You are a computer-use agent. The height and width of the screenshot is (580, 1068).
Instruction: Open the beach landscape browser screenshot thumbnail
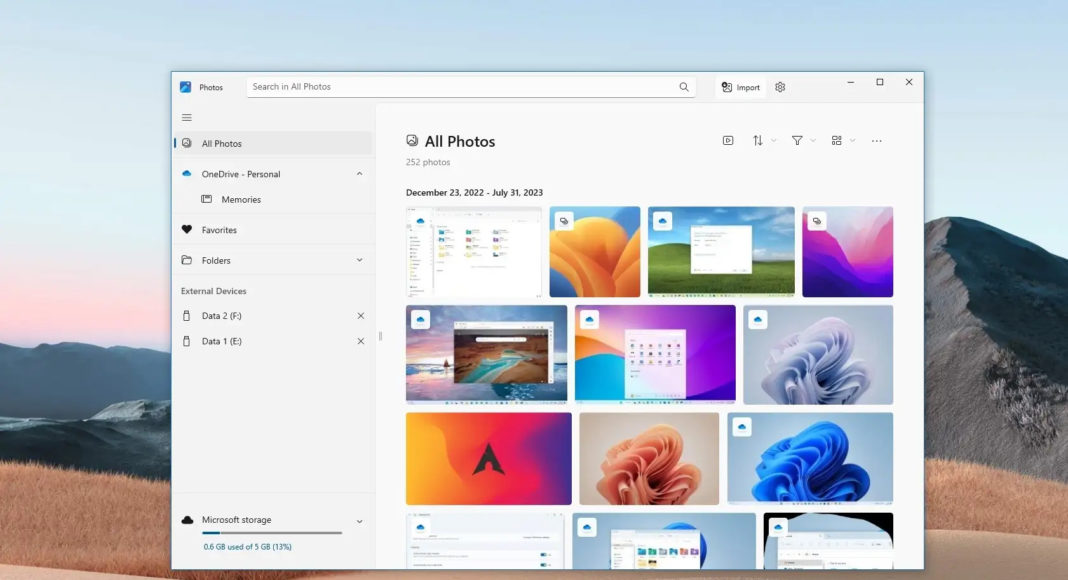[x=486, y=355]
